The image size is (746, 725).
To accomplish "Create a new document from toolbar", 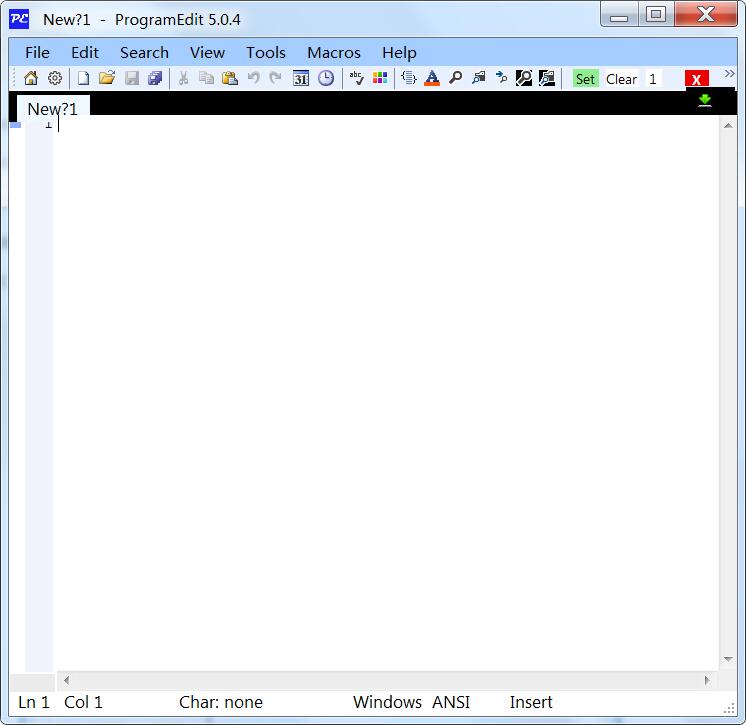I will point(83,78).
